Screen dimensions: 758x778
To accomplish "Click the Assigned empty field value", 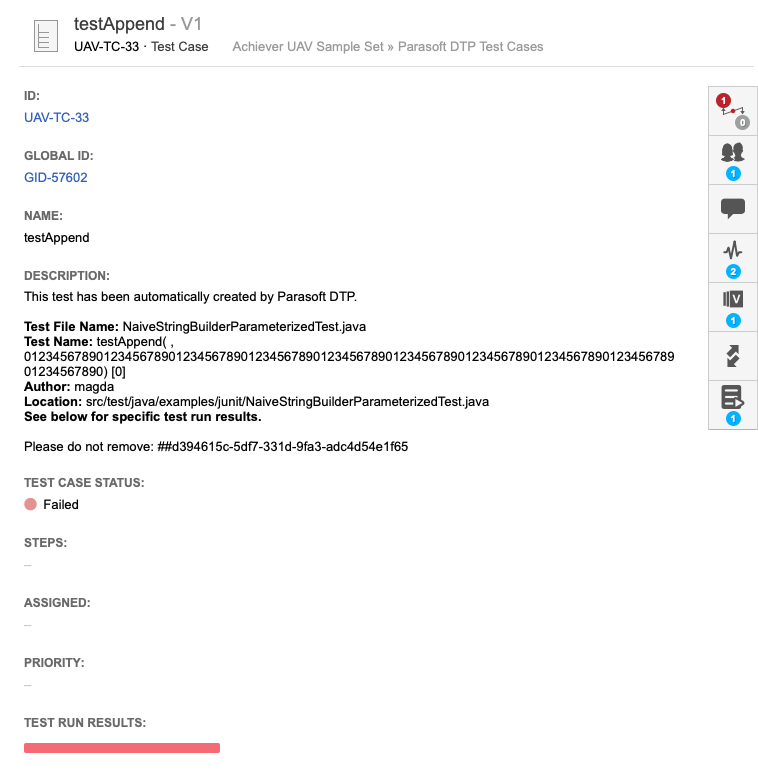I will (28, 625).
